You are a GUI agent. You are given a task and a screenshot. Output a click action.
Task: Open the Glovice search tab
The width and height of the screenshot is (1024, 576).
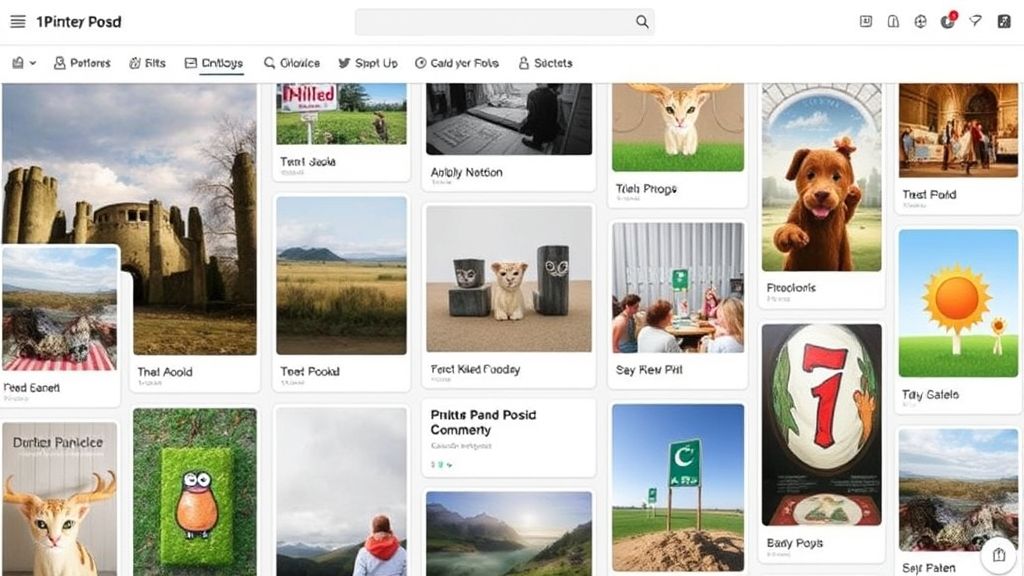pyautogui.click(x=292, y=63)
